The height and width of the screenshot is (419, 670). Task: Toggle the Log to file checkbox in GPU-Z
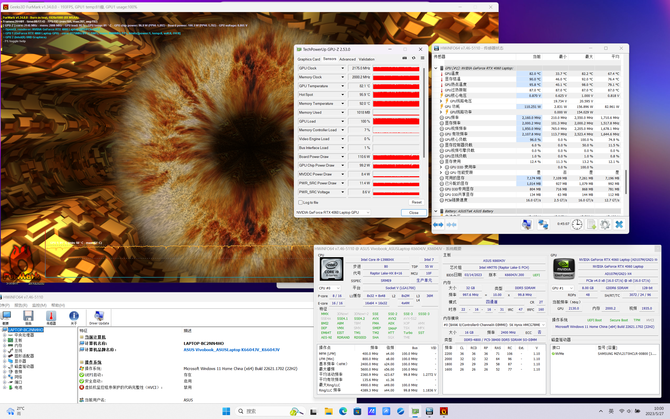[x=300, y=202]
